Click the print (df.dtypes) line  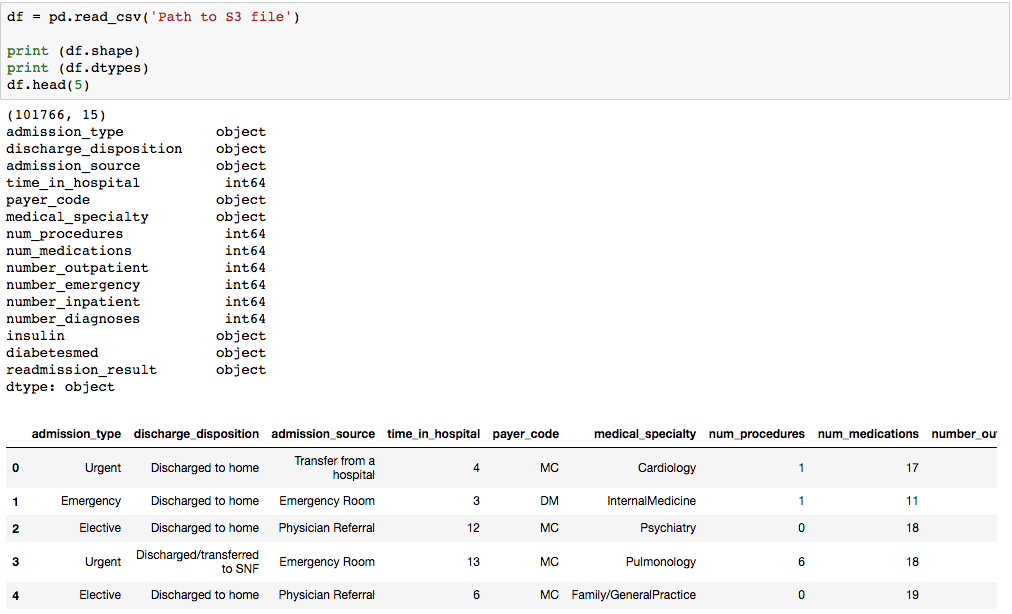tap(77, 68)
